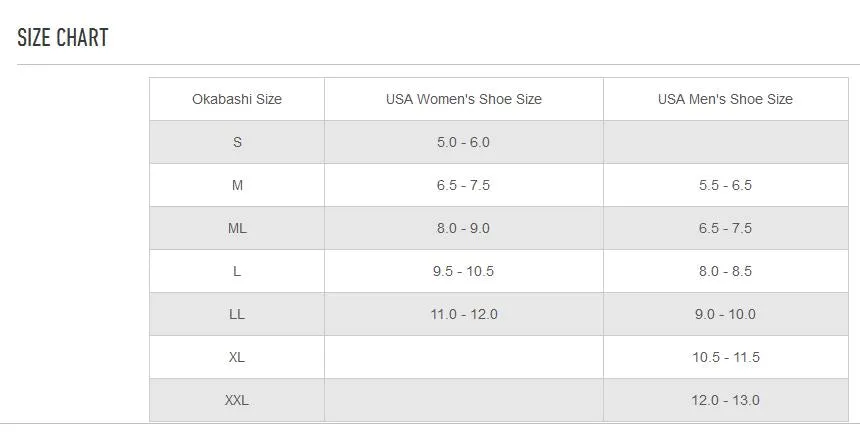This screenshot has width=860, height=446.
Task: Select women's 6.5 - 7.5 in M row
Action: [x=464, y=185]
